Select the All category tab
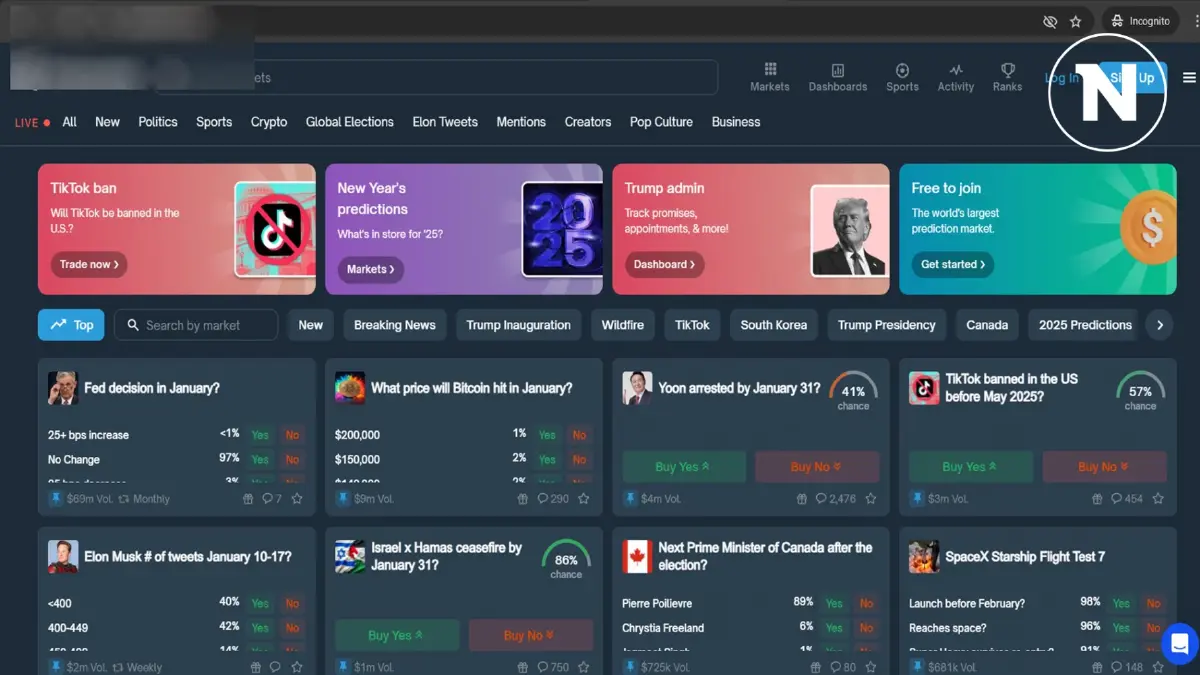 tap(69, 122)
